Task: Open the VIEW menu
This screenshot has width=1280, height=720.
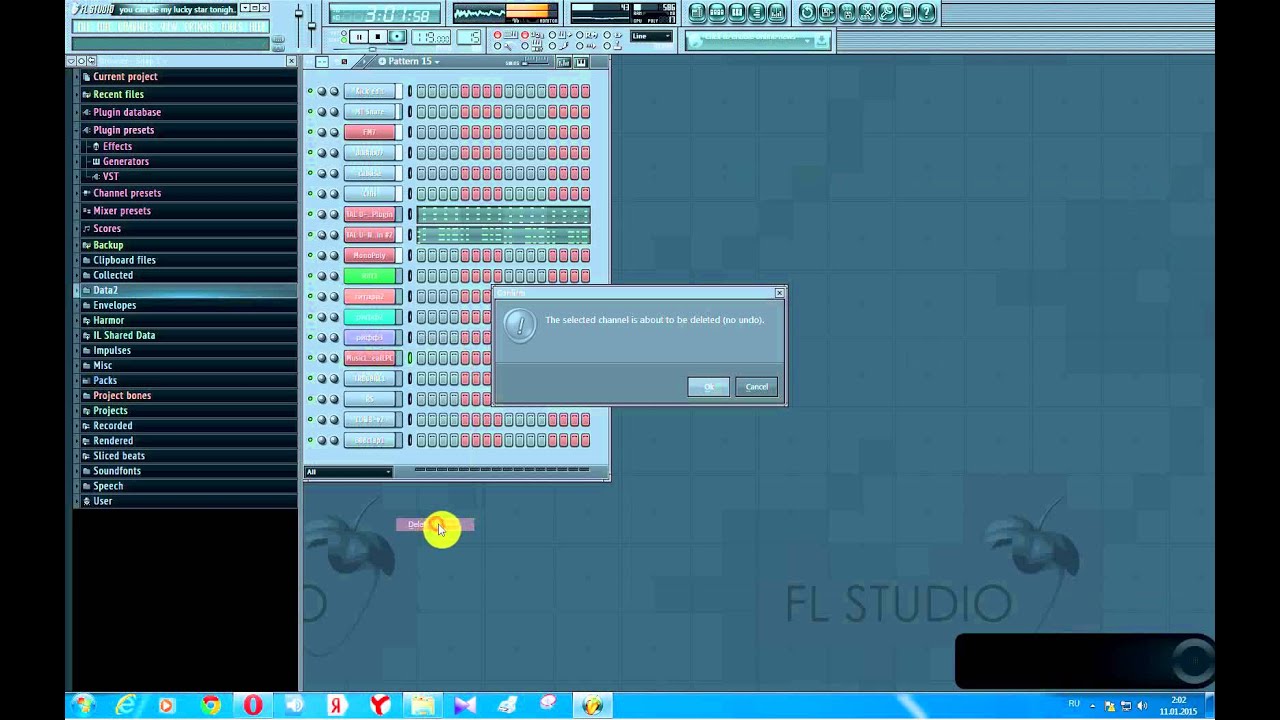Action: (170, 27)
